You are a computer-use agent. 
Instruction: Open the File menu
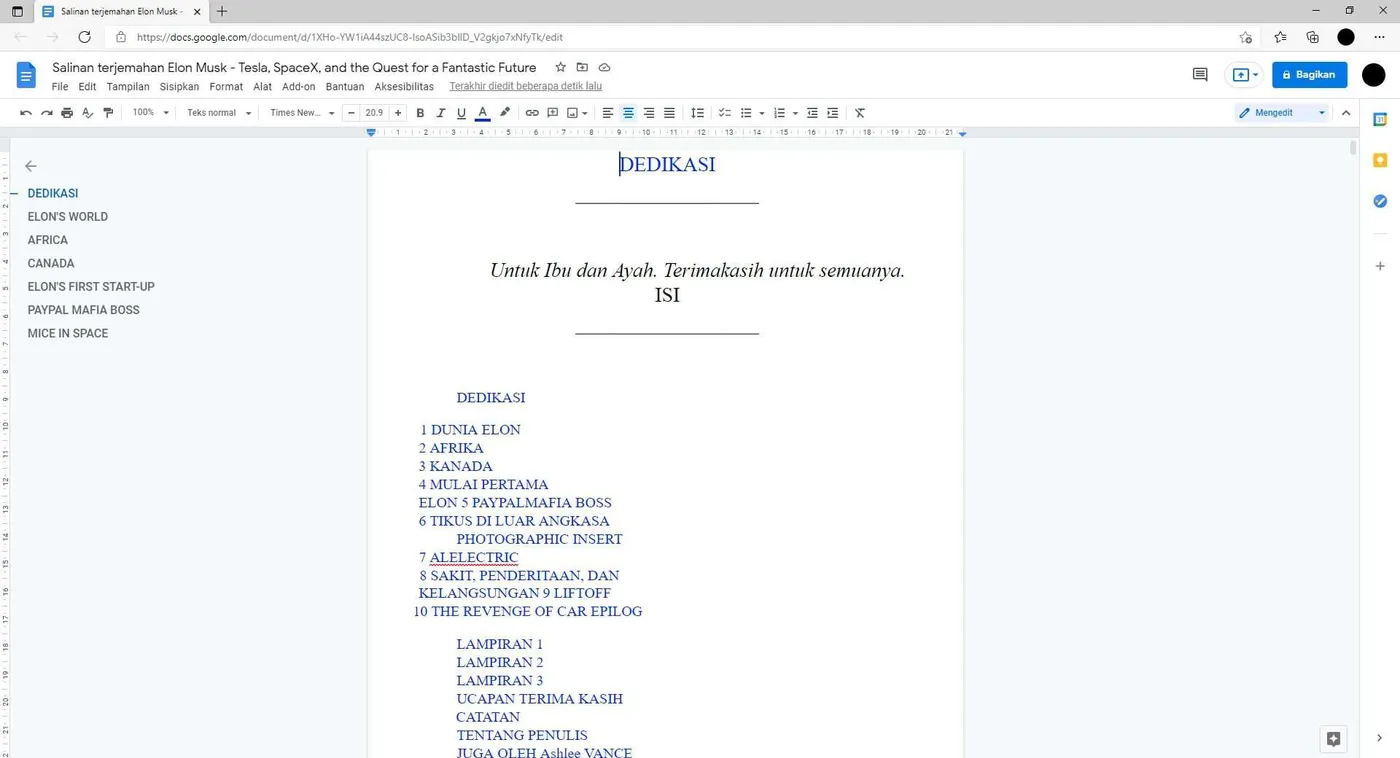pyautogui.click(x=60, y=87)
